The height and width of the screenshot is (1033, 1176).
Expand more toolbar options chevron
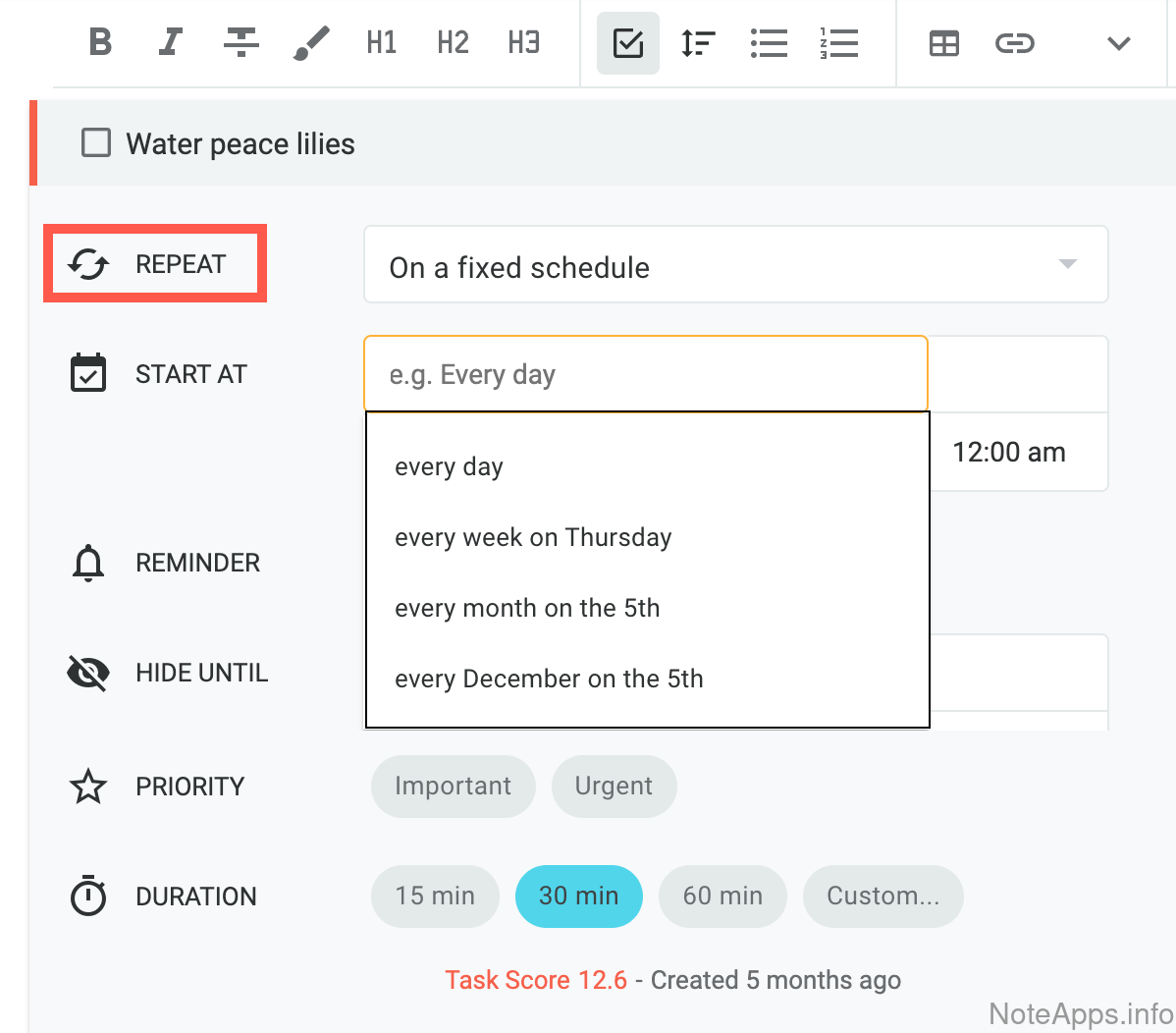pyautogui.click(x=1118, y=43)
